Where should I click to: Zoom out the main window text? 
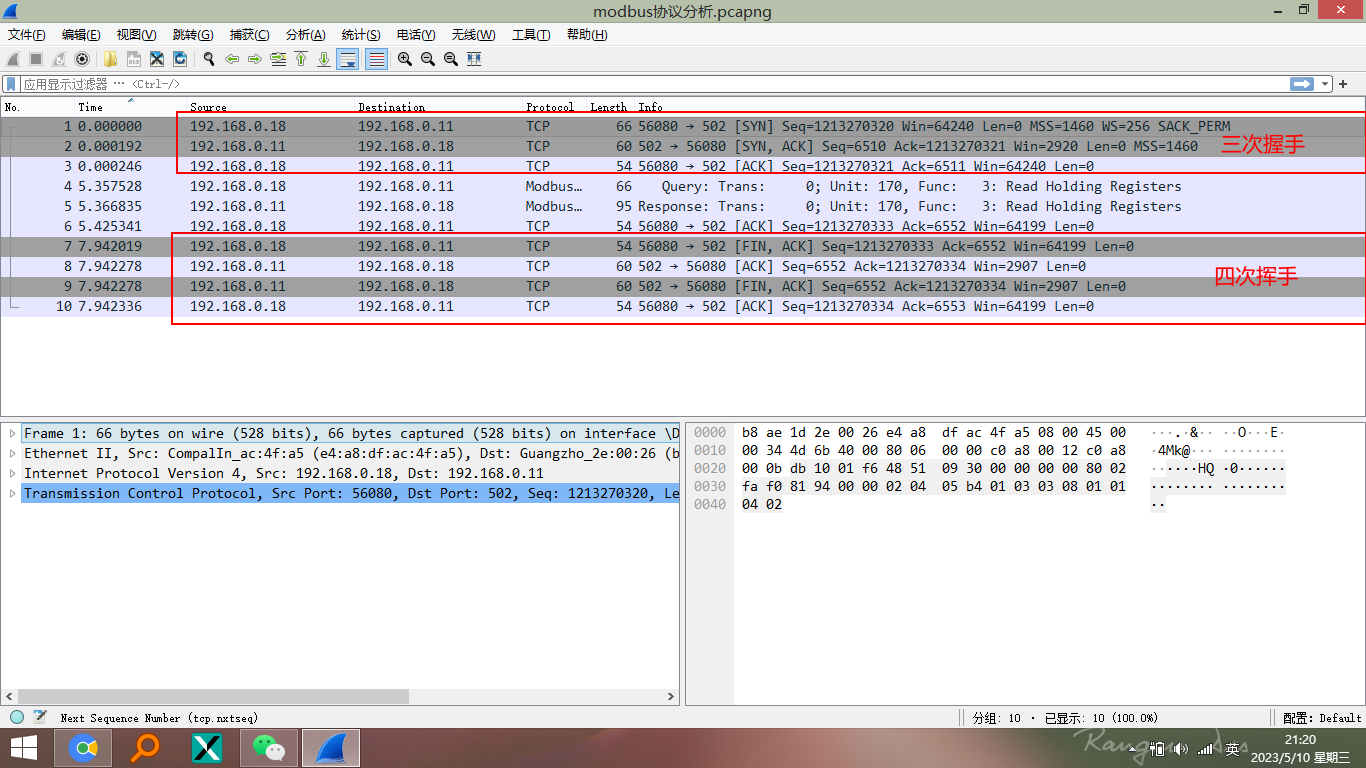pos(427,59)
